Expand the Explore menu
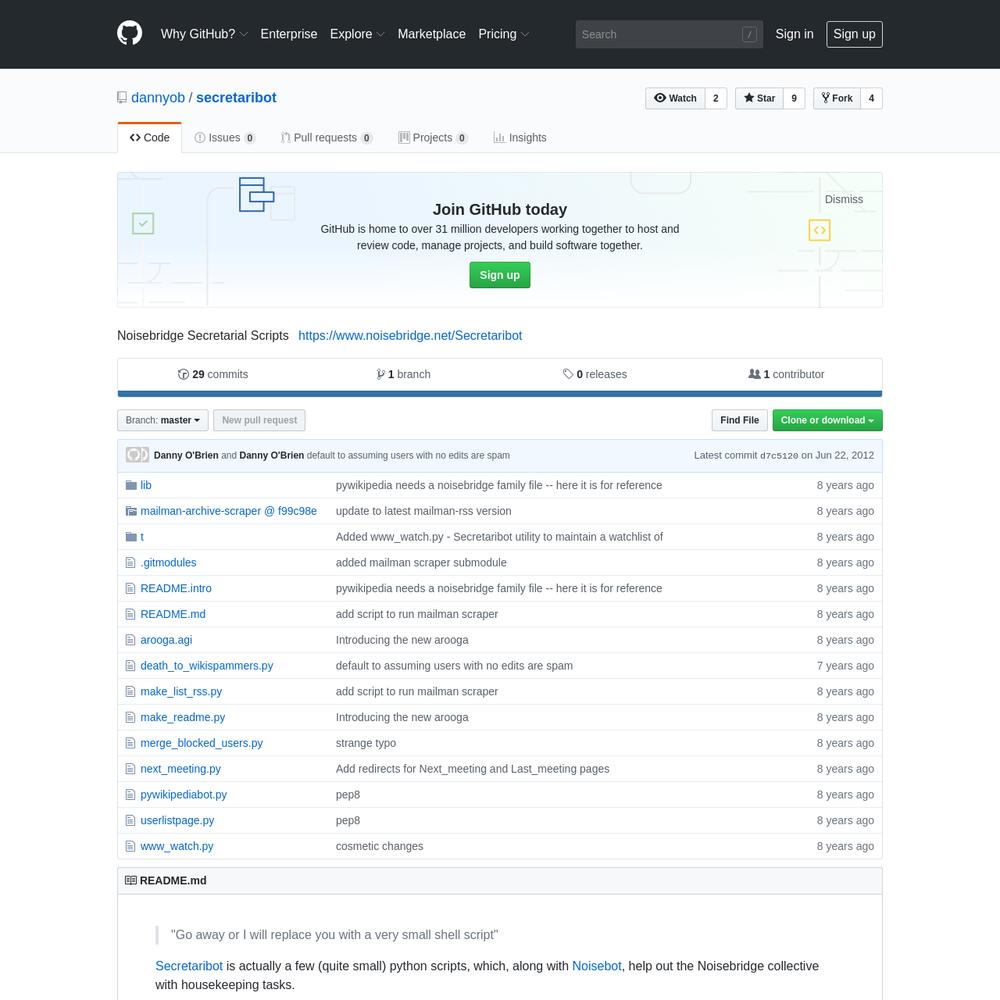The width and height of the screenshot is (1000, 1000). (357, 34)
